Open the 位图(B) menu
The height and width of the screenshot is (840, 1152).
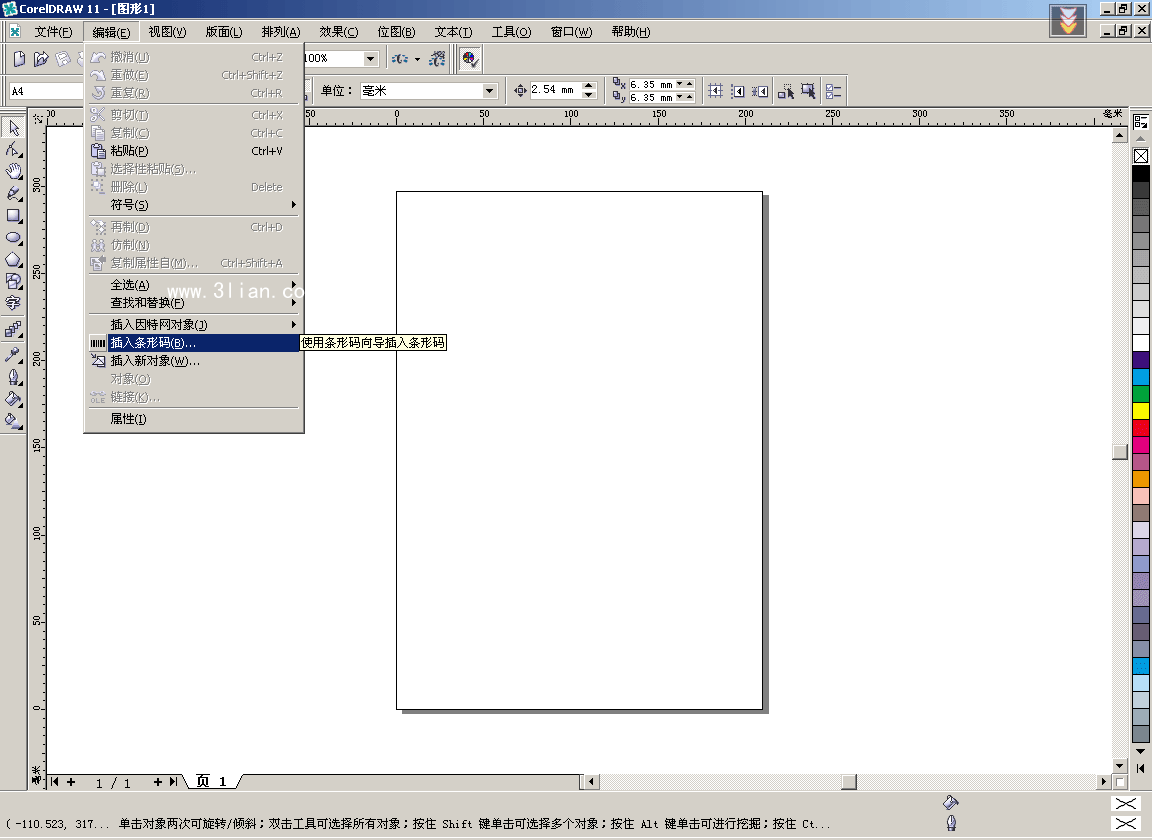click(x=396, y=32)
